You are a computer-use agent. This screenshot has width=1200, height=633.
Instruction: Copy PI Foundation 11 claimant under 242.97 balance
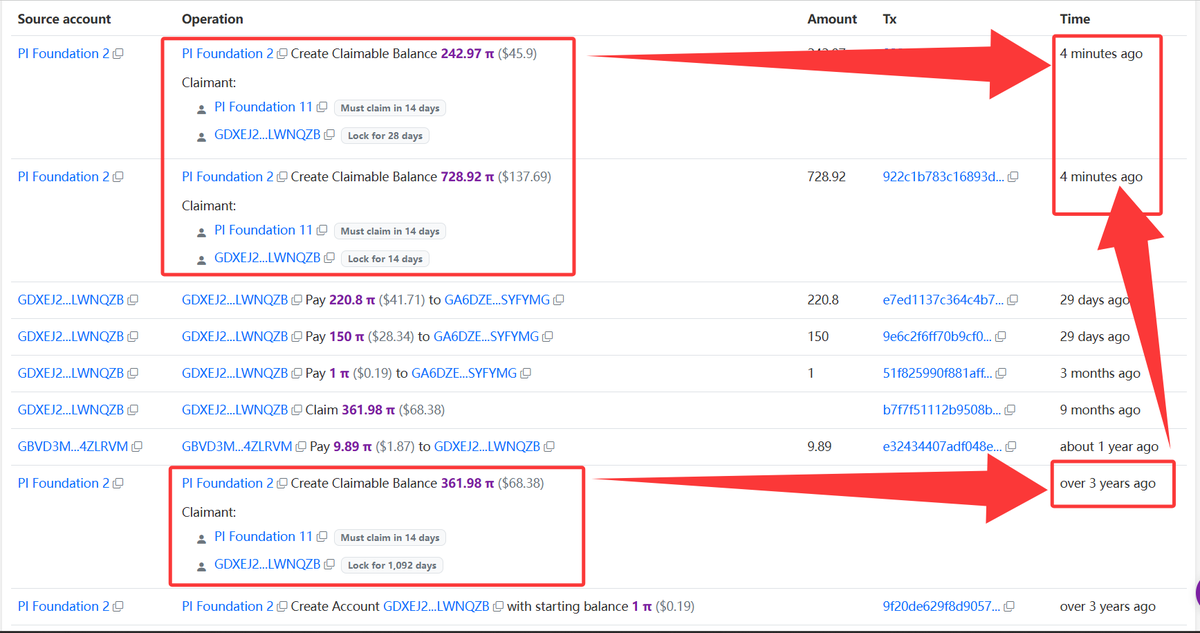(x=322, y=108)
